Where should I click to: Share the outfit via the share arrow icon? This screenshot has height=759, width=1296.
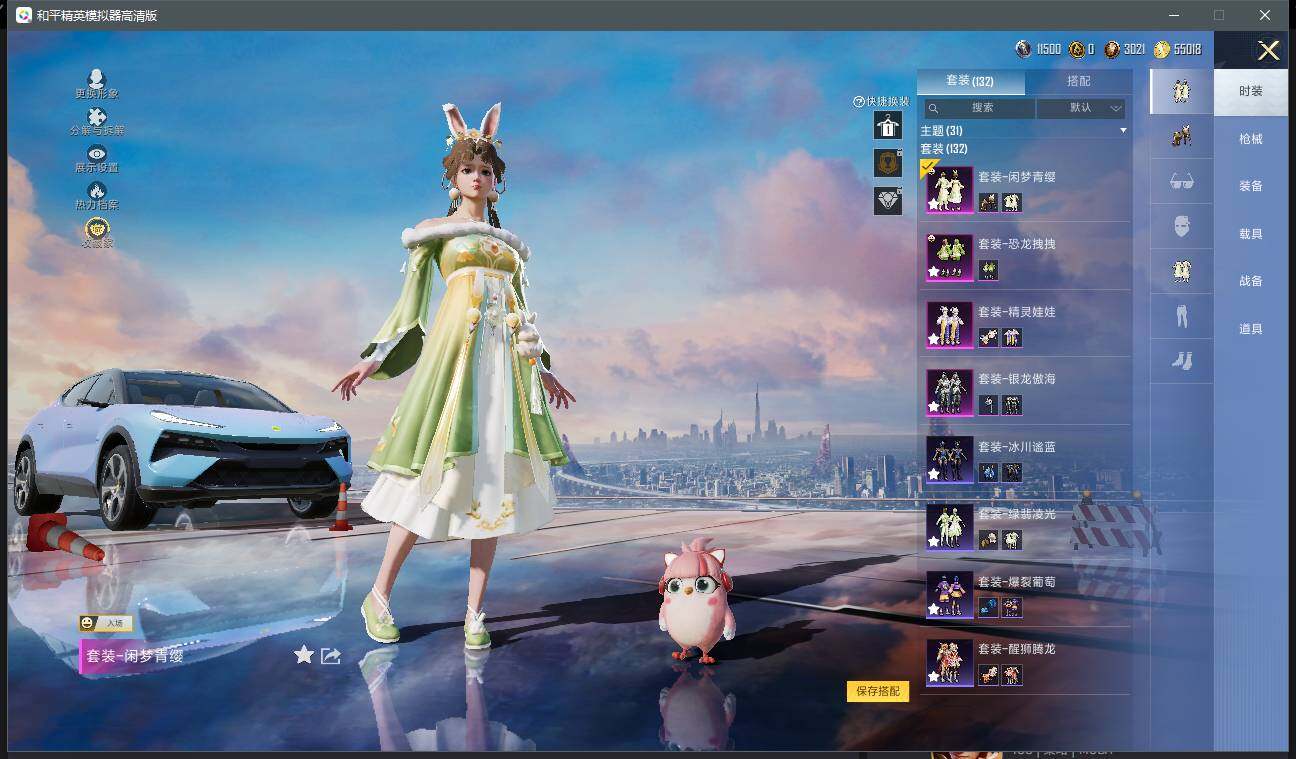(x=331, y=656)
